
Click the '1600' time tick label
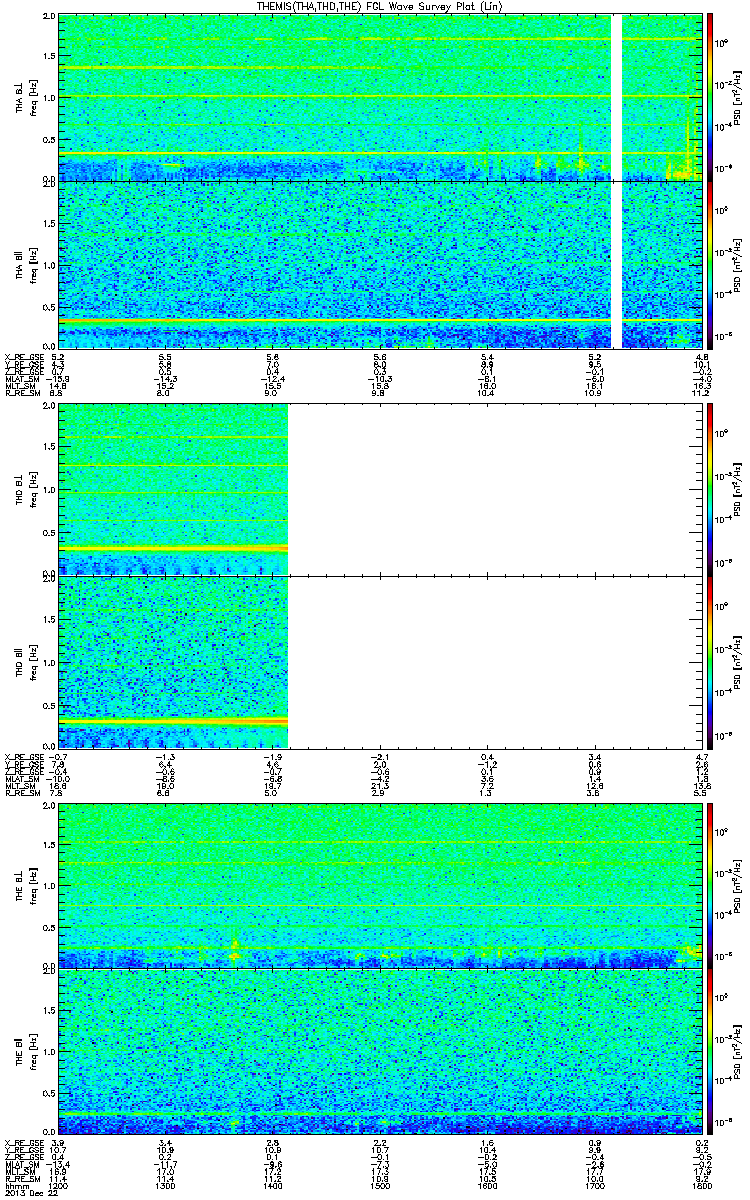point(486,1186)
